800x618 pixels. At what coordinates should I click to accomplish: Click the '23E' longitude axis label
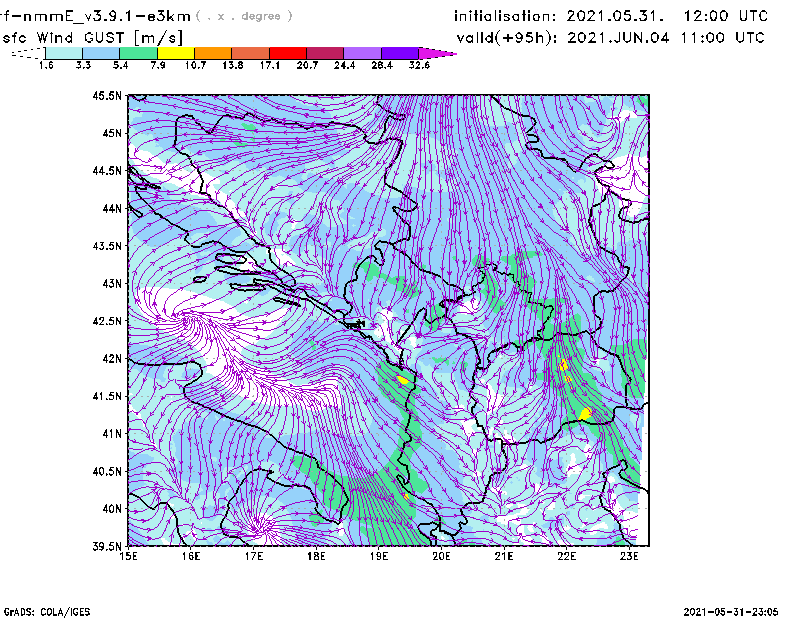coord(629,556)
